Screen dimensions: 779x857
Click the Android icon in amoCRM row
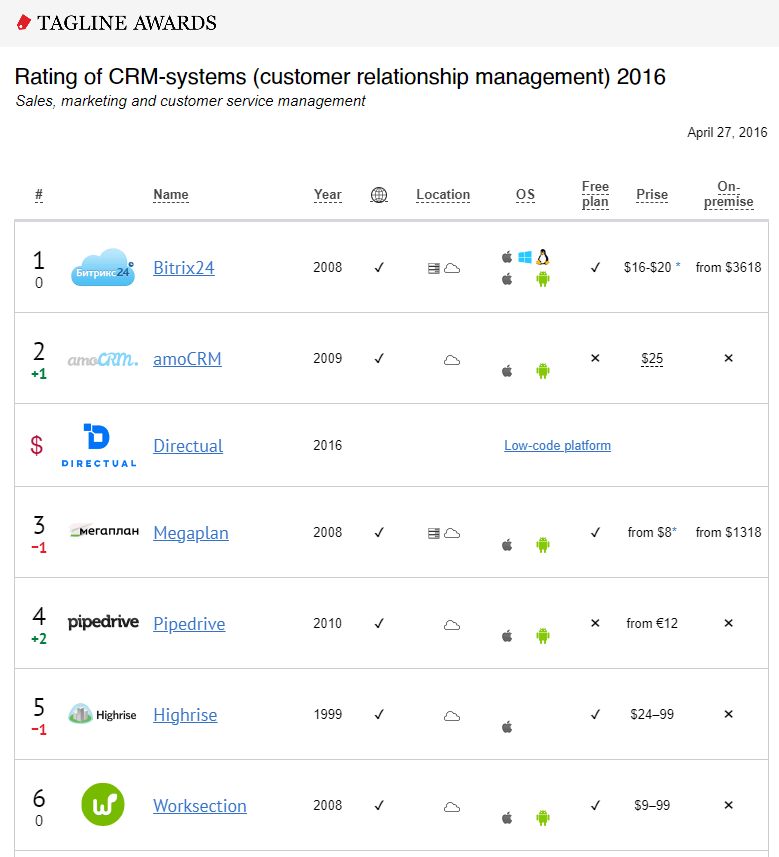[x=543, y=371]
